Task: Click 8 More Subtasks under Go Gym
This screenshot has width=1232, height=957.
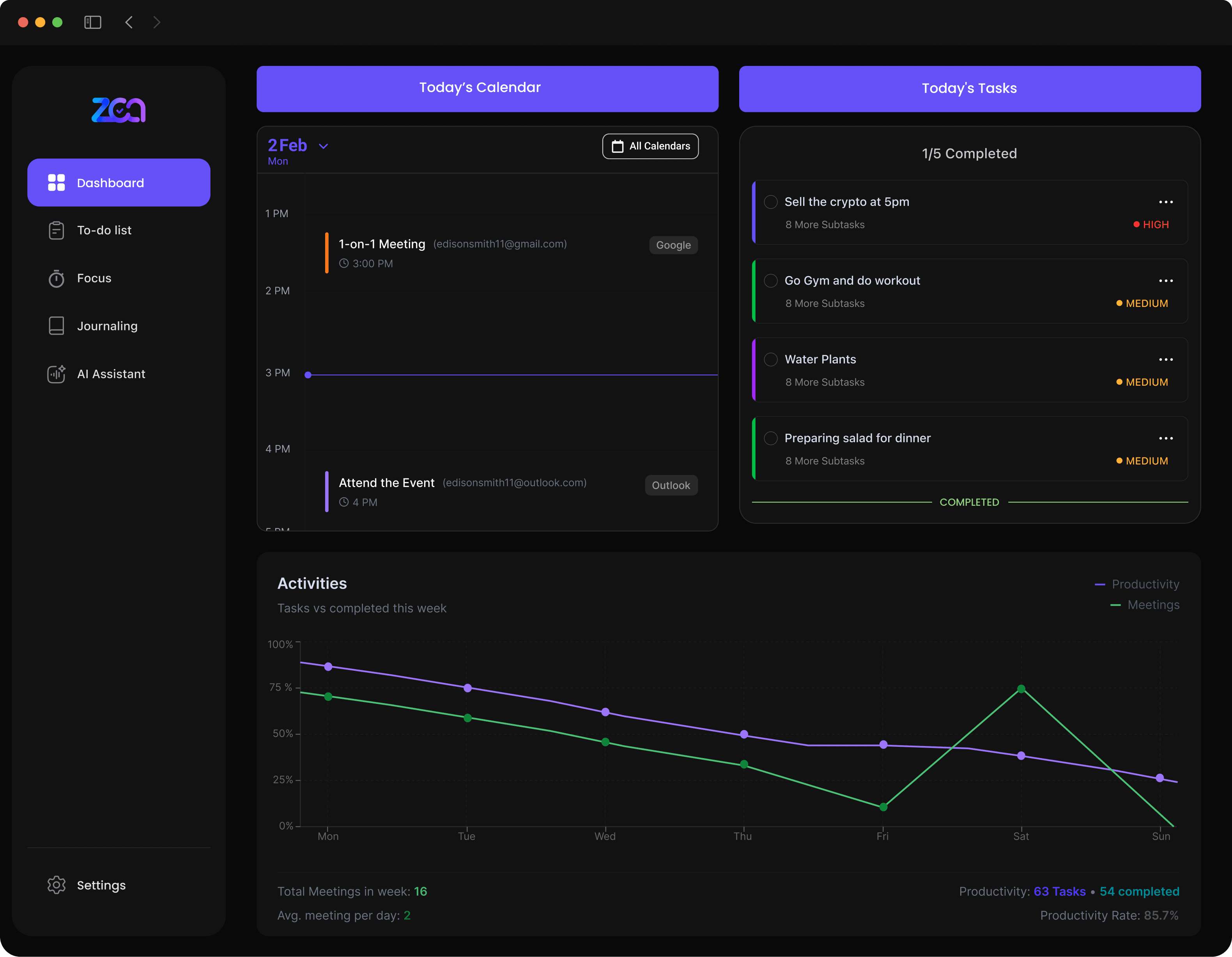Action: tap(825, 303)
